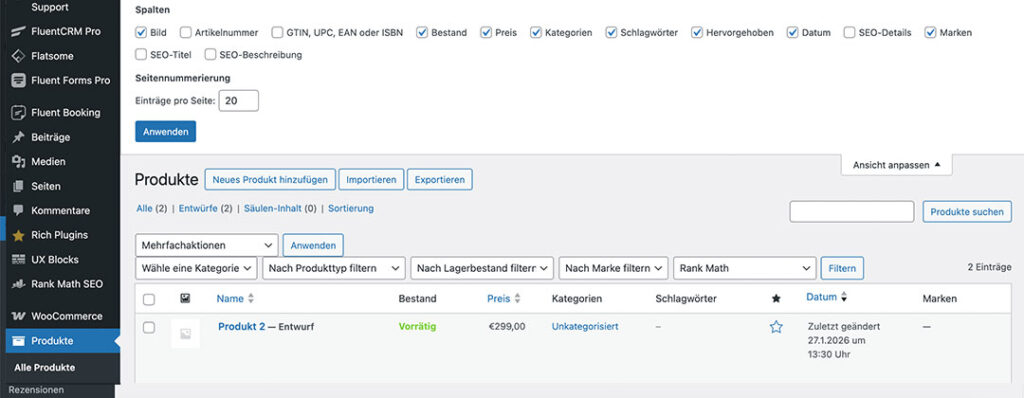Viewport: 1024px width, 398px height.
Task: Toggle featured star for Produkt 2
Action: pyautogui.click(x=776, y=327)
